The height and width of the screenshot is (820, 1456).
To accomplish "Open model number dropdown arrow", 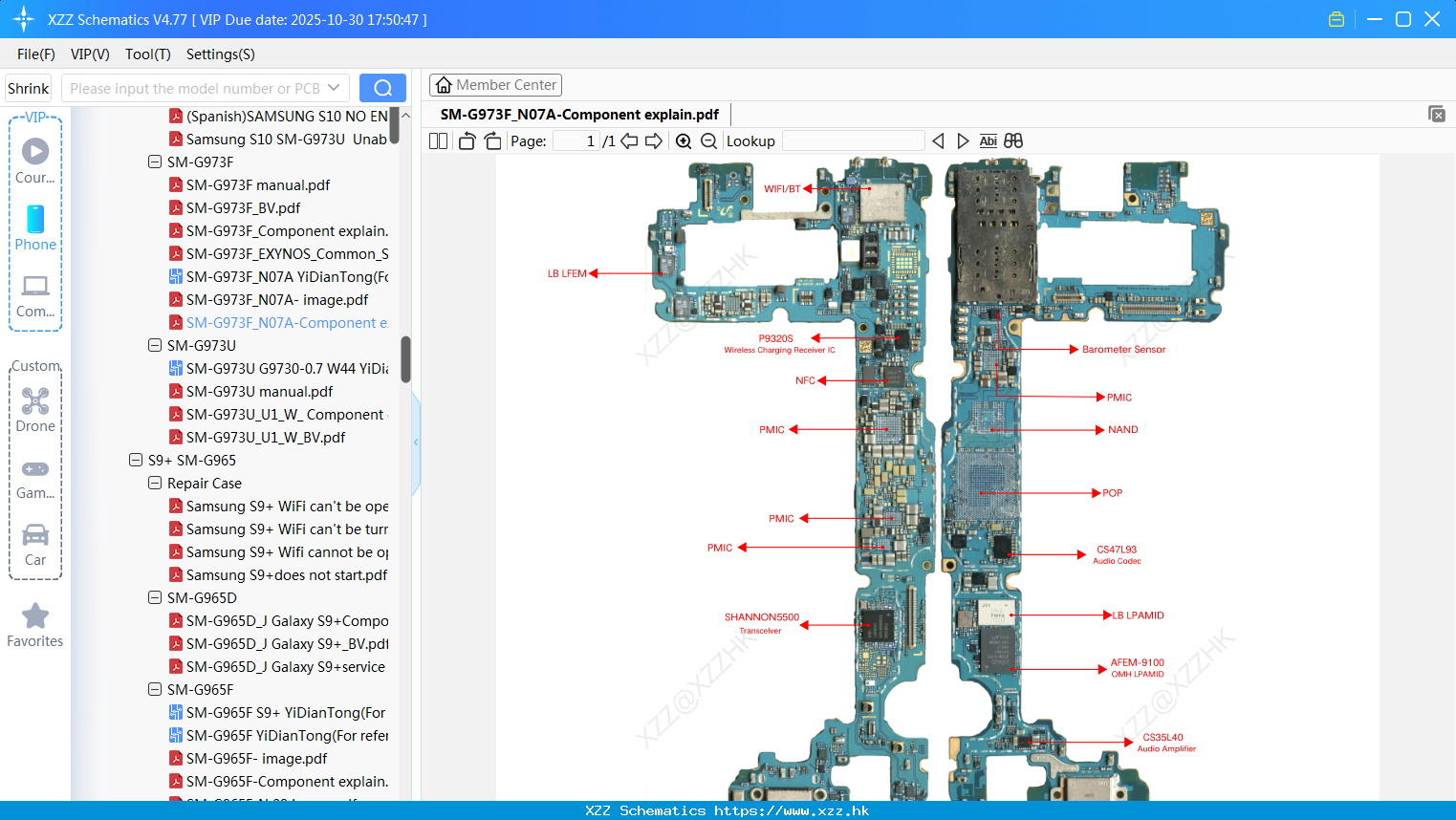I will point(334,88).
